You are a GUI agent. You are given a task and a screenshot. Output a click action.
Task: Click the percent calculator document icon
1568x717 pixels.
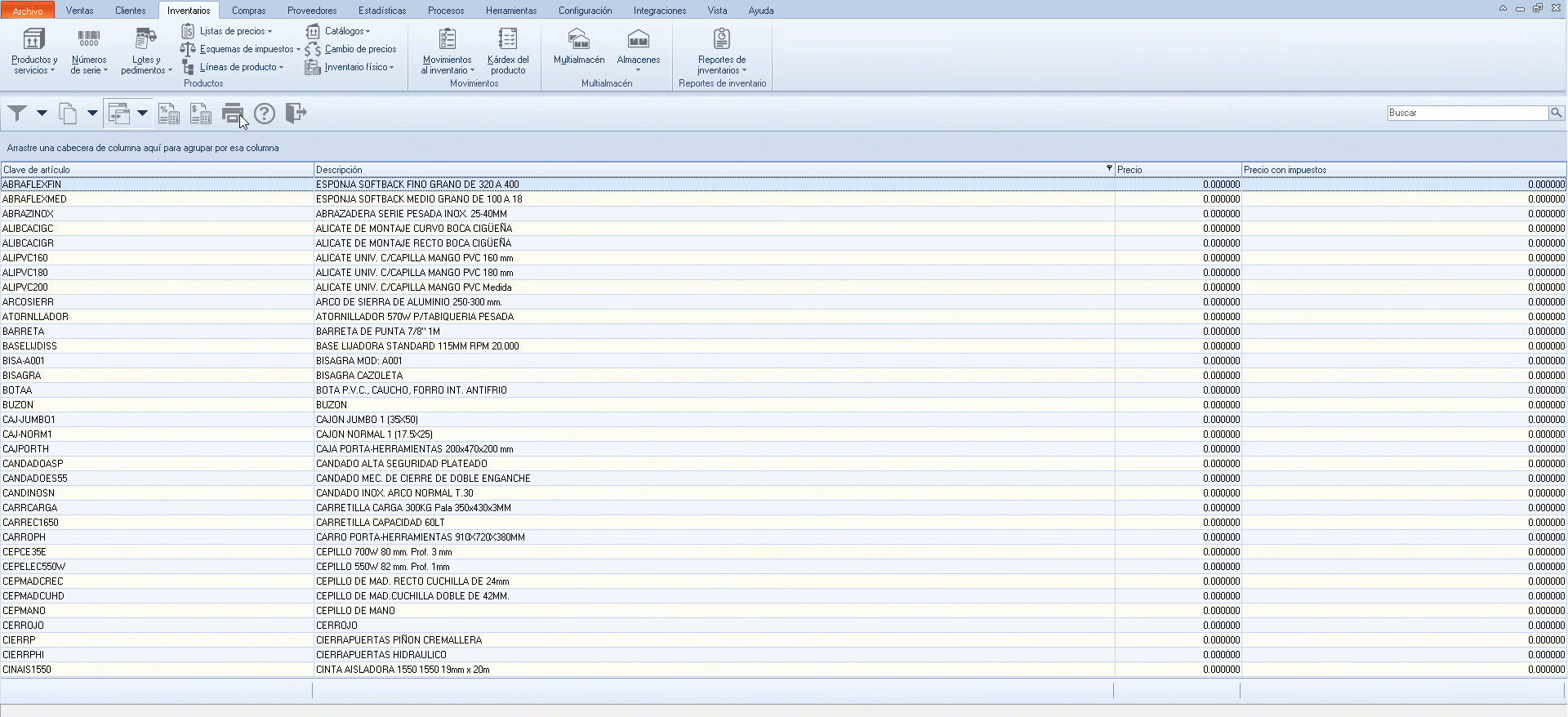tap(169, 114)
